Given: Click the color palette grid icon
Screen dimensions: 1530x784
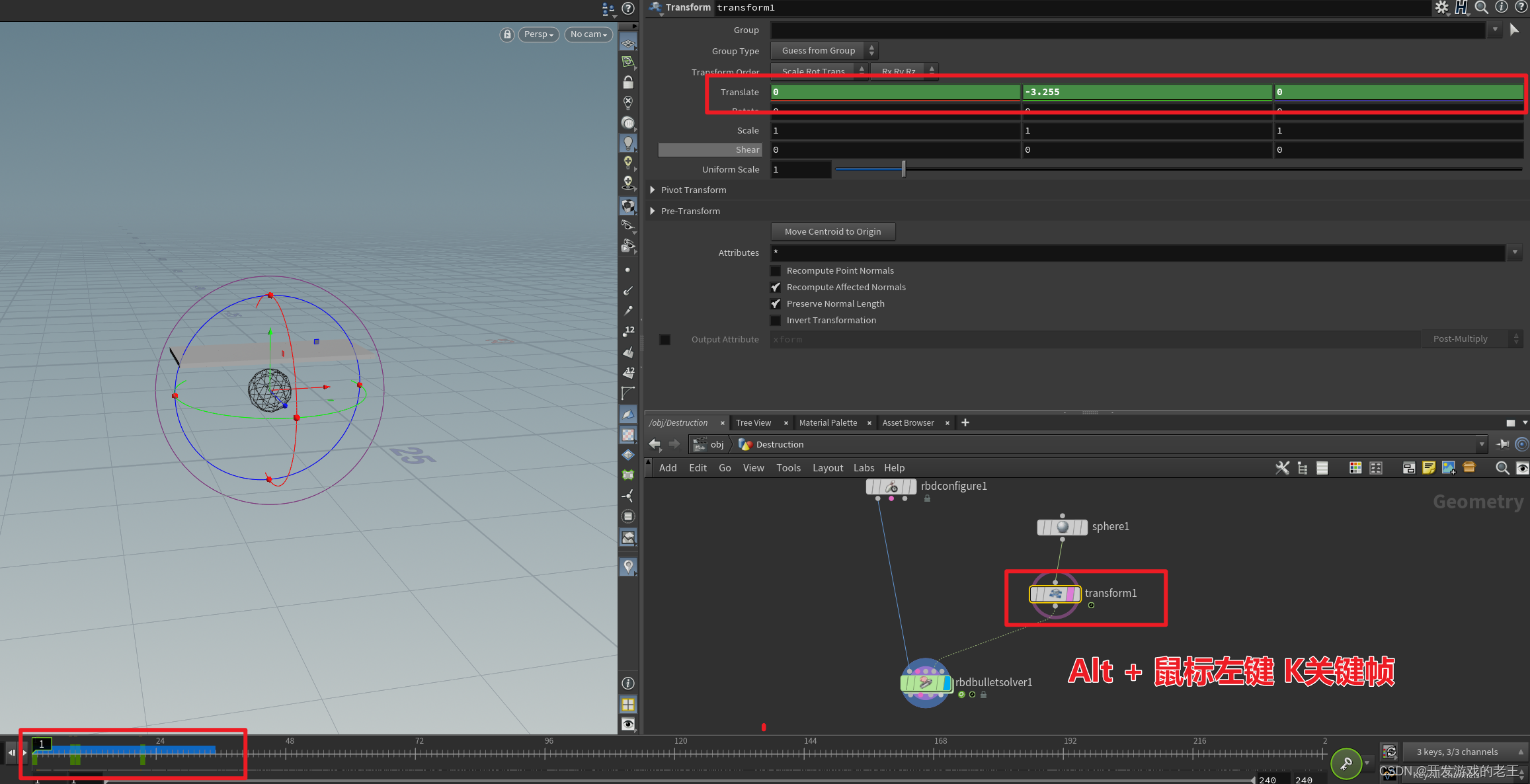Looking at the screenshot, I should 1355,468.
